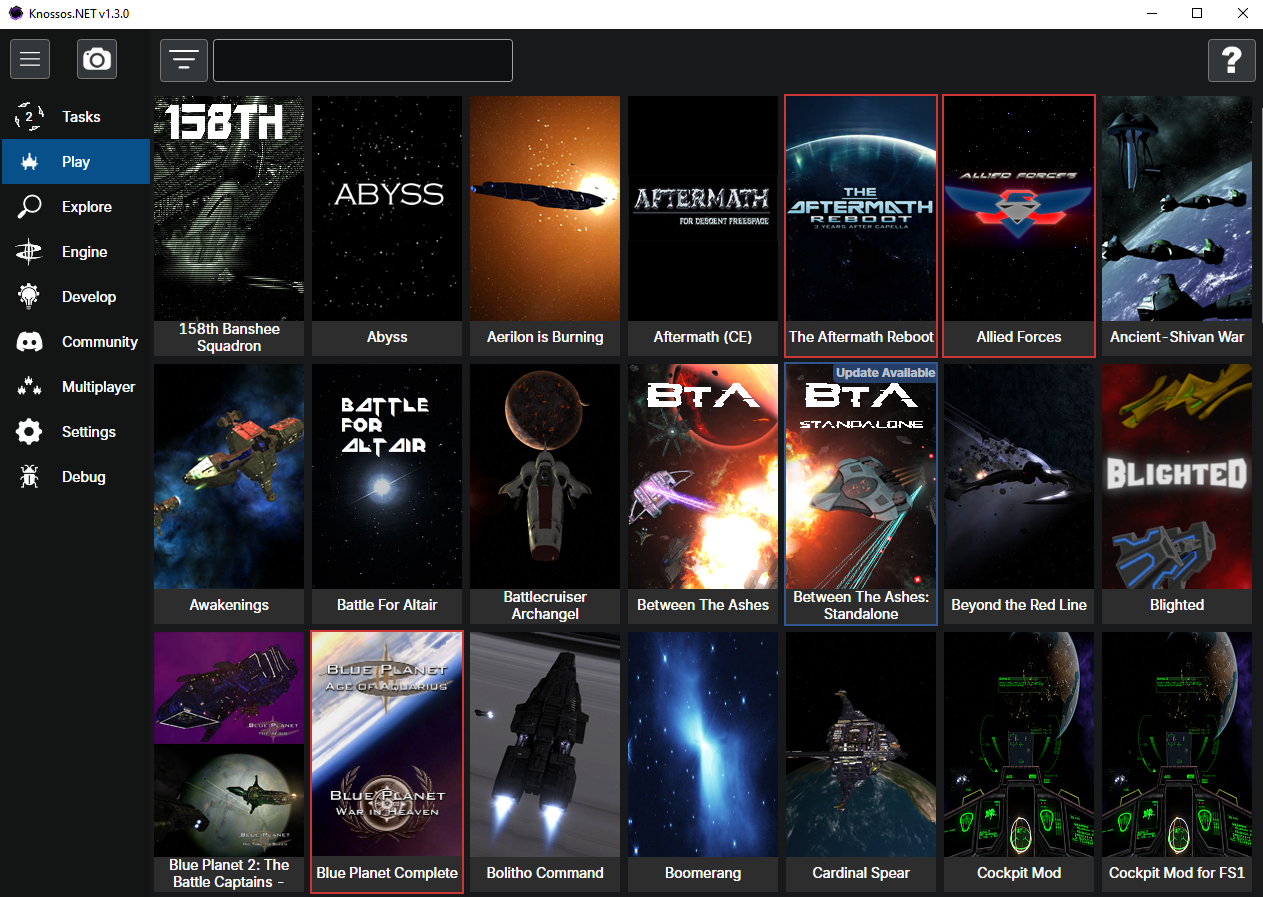Open the Tasks tab

pyautogui.click(x=76, y=117)
